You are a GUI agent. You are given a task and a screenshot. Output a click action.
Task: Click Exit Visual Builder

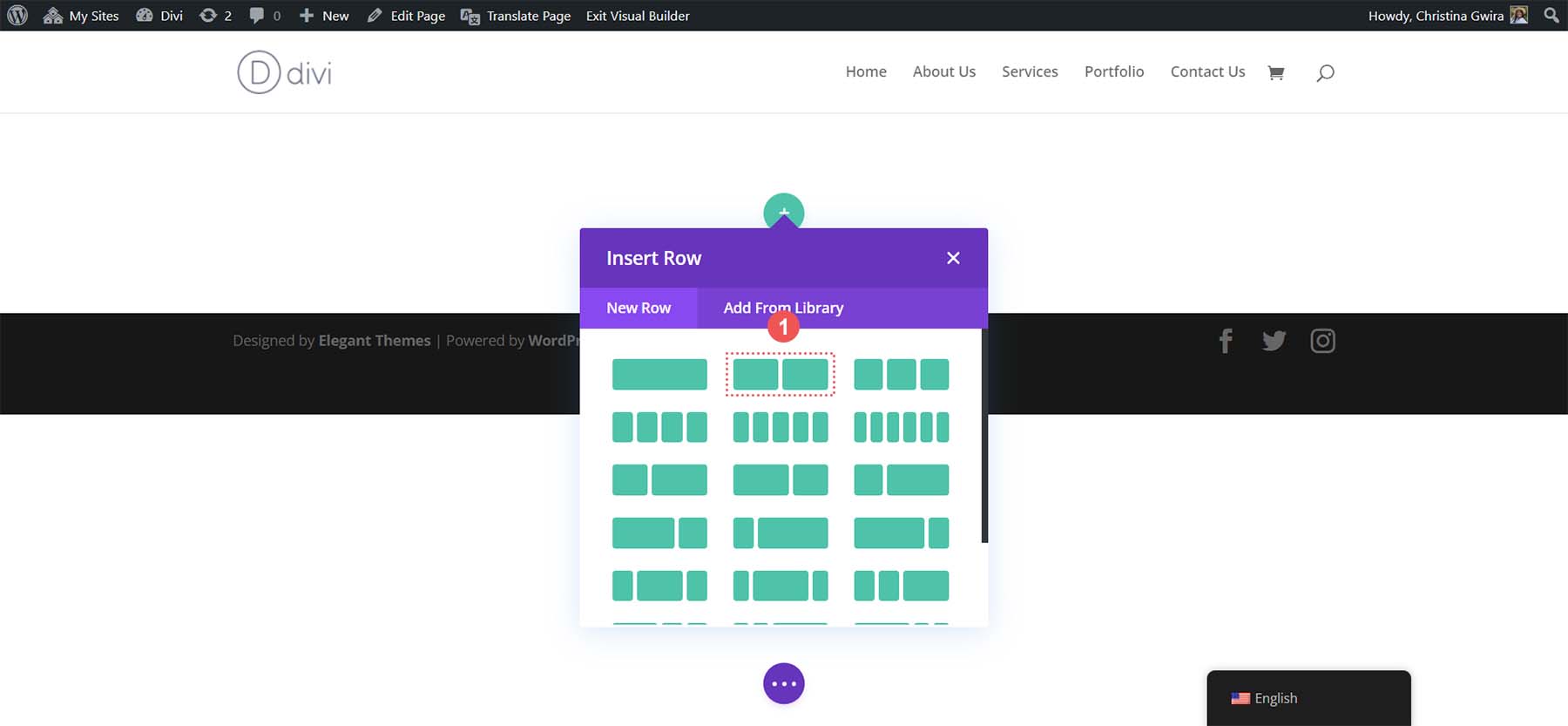point(638,16)
